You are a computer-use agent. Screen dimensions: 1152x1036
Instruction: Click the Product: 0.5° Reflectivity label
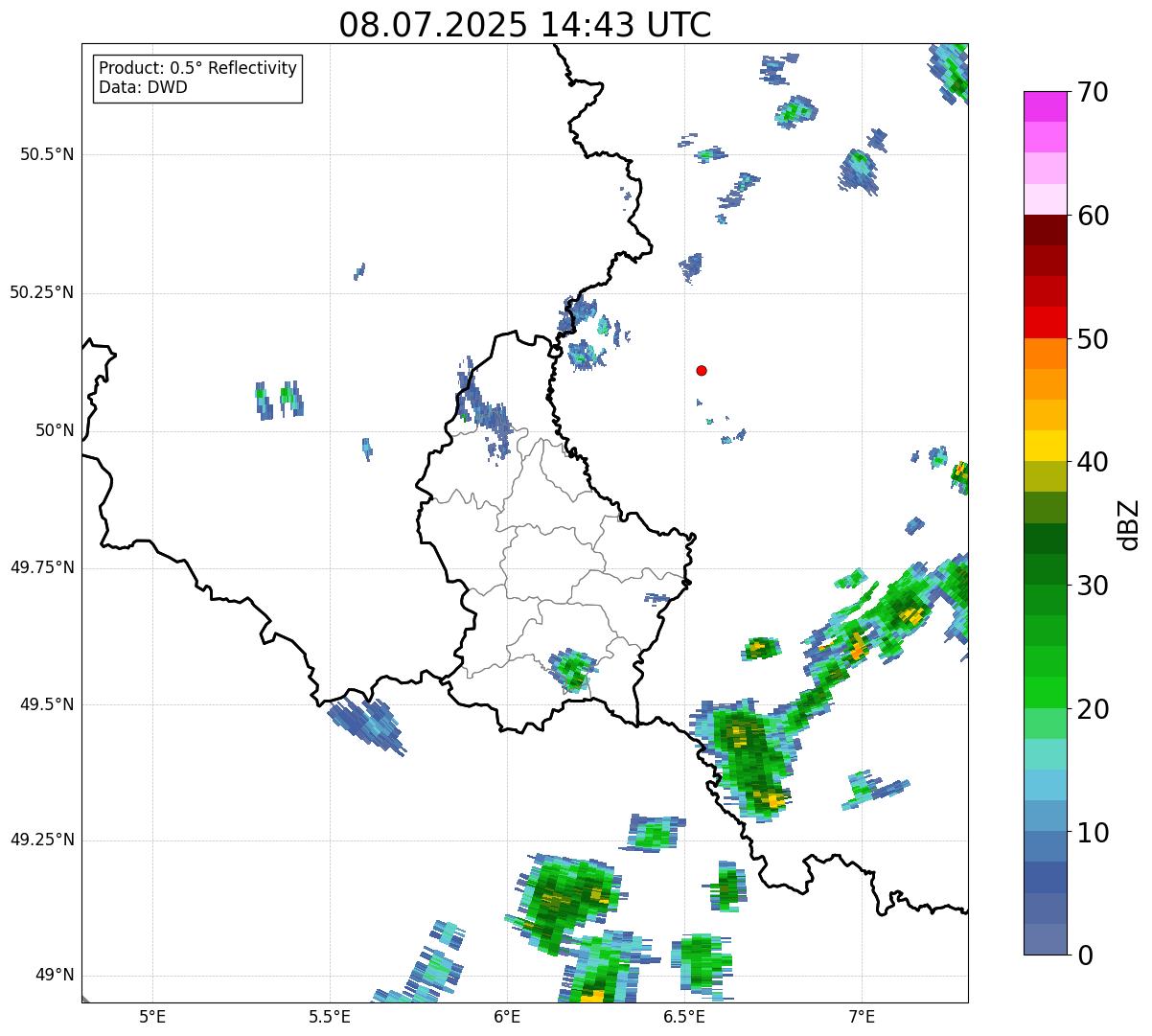[x=198, y=69]
